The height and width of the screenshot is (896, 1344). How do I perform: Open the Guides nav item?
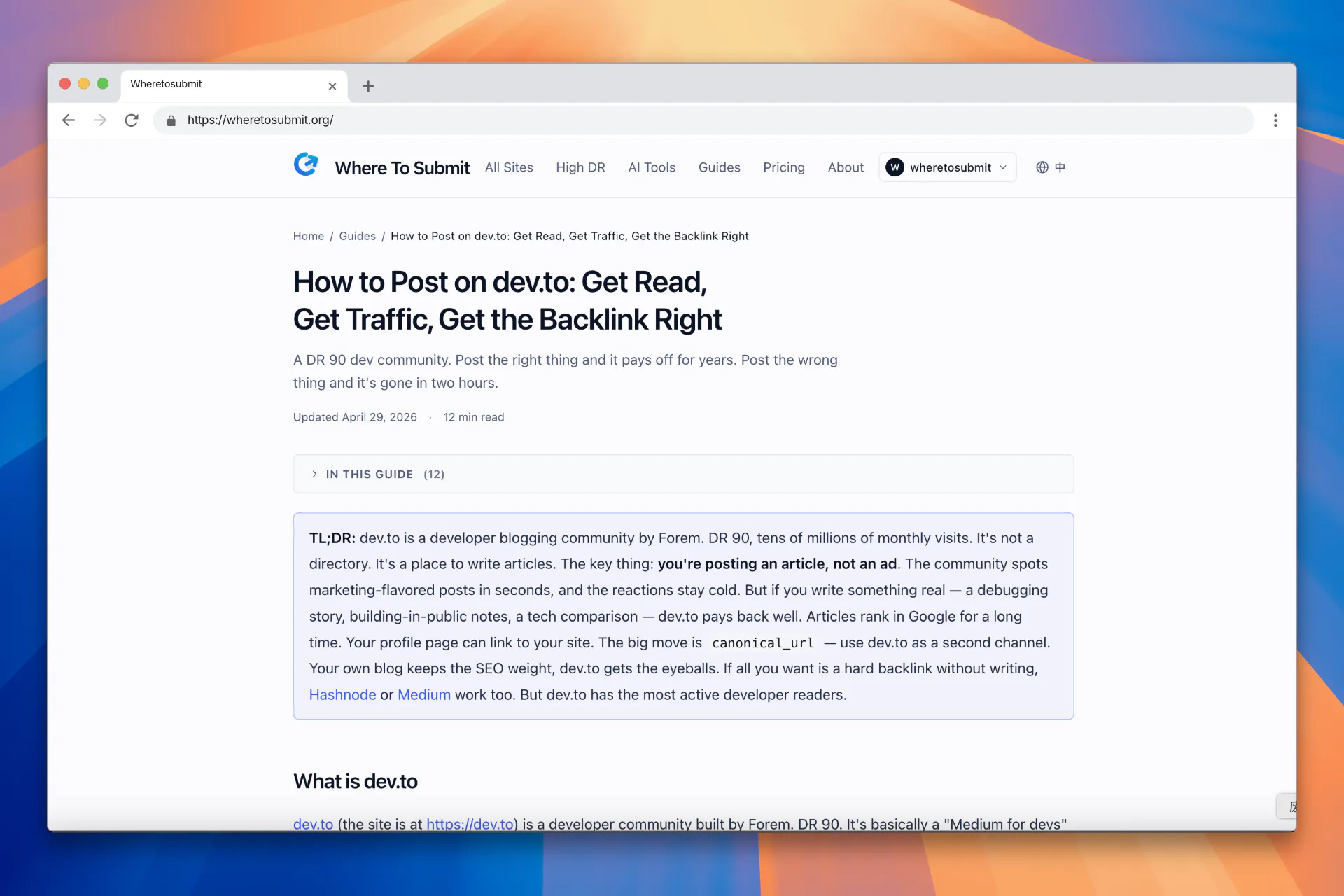(719, 167)
